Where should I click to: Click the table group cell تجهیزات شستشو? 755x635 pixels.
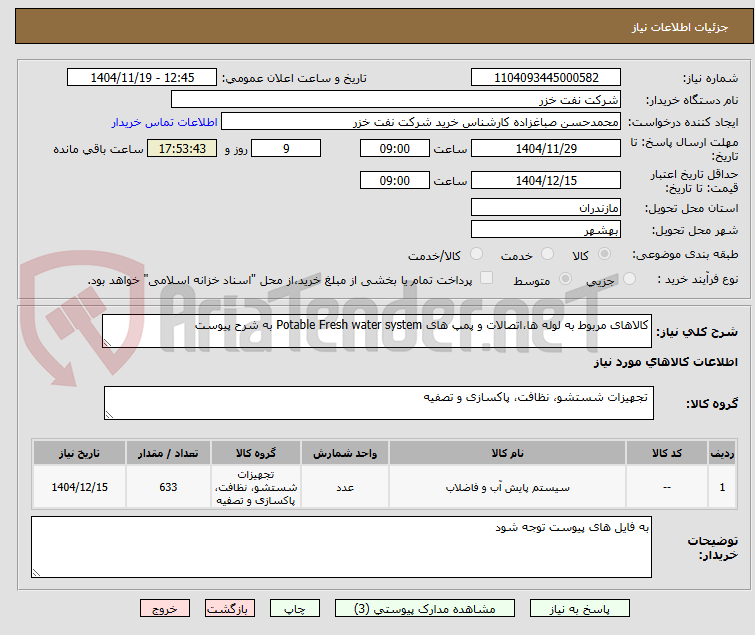(256, 487)
